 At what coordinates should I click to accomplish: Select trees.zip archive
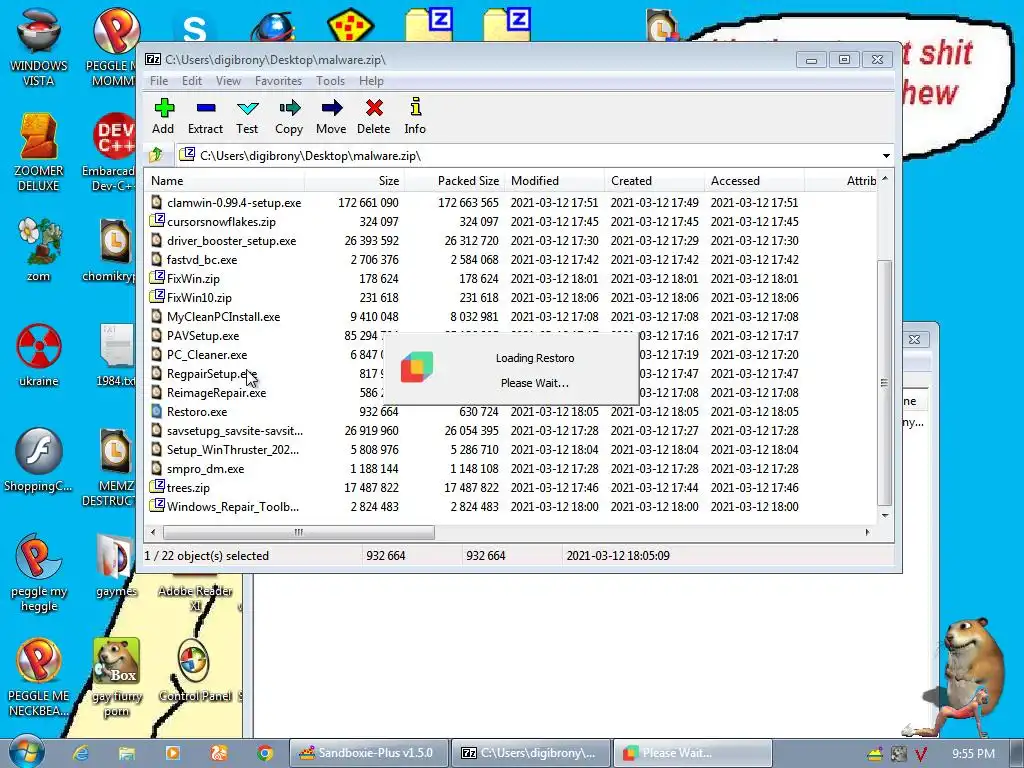pyautogui.click(x=180, y=488)
